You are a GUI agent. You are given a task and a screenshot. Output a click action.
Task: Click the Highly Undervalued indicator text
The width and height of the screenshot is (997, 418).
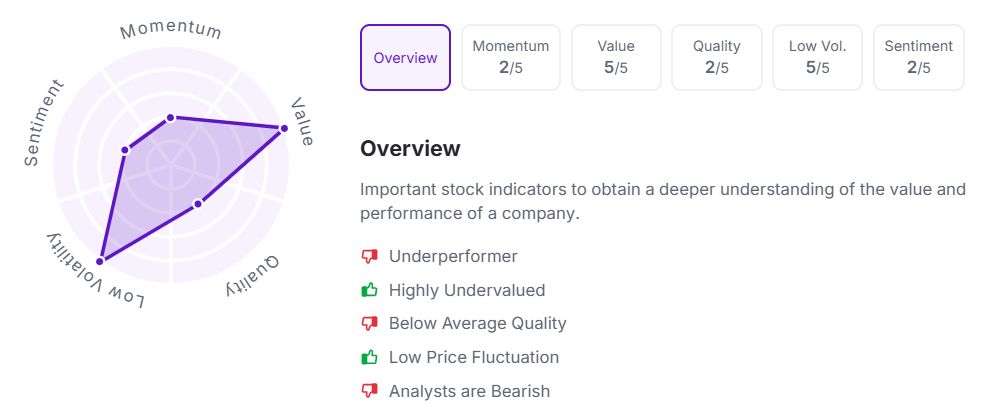[467, 291]
